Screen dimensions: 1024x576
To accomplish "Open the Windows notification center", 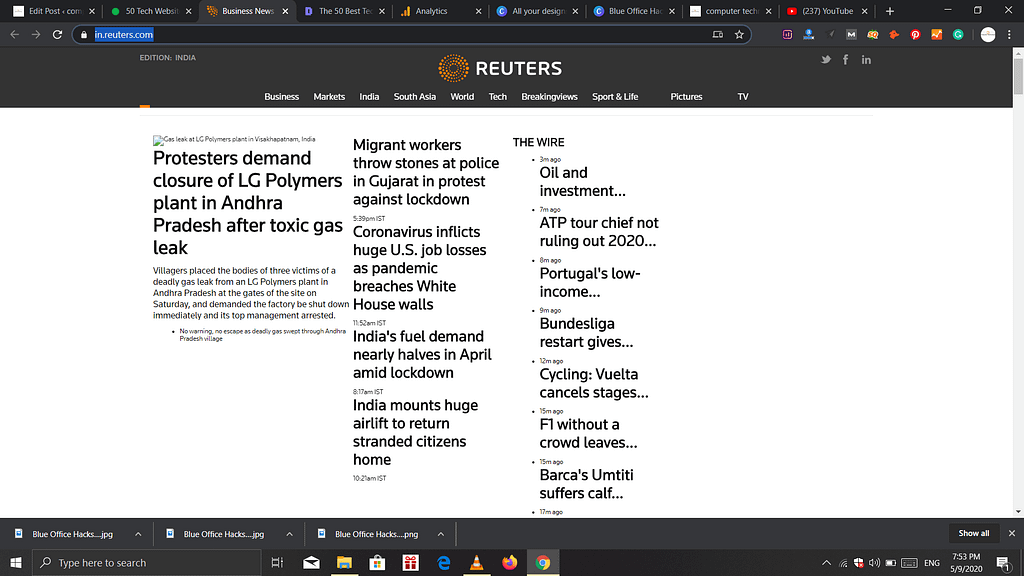I will coord(1004,562).
